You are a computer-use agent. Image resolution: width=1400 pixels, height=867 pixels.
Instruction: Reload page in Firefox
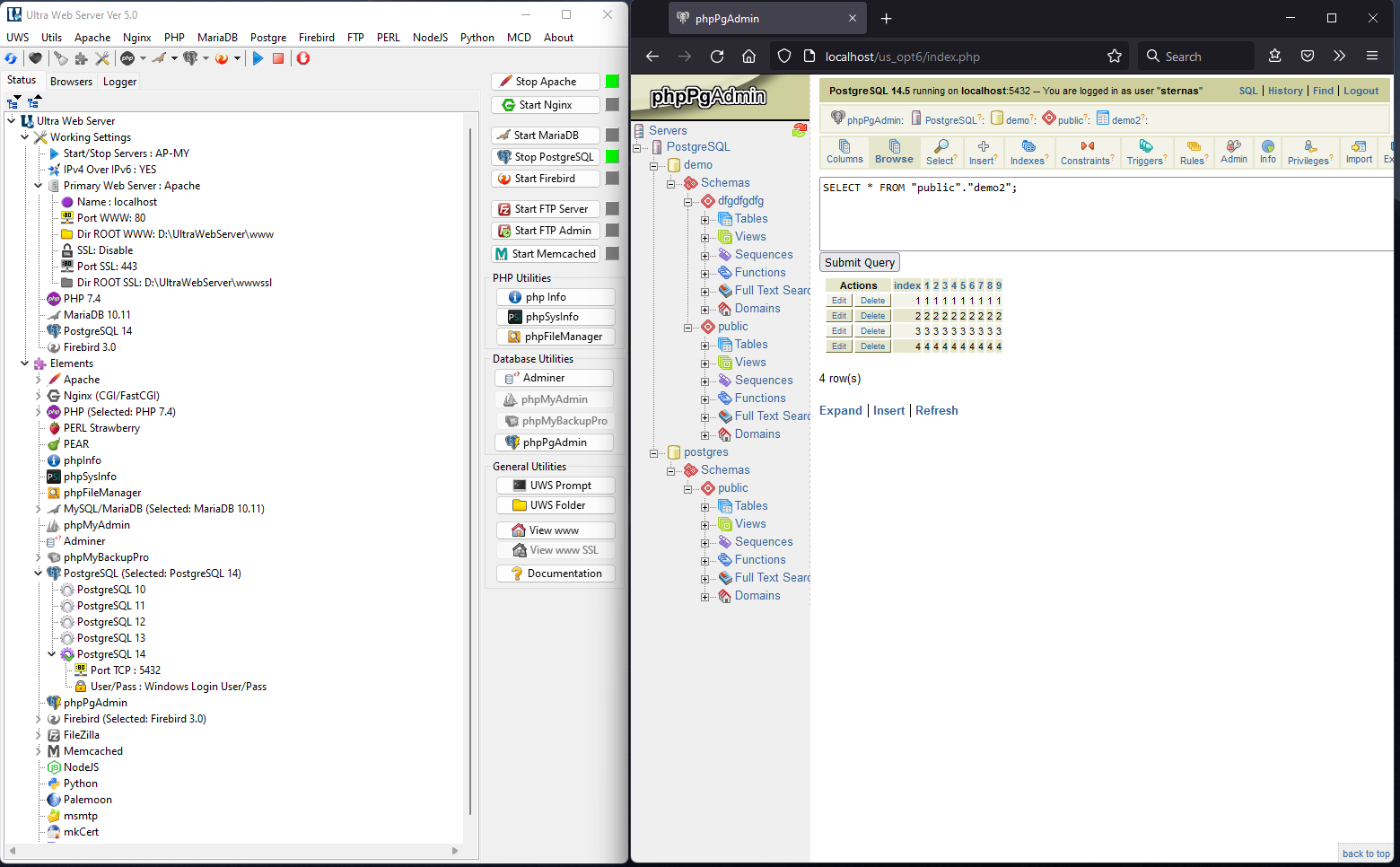pyautogui.click(x=717, y=57)
